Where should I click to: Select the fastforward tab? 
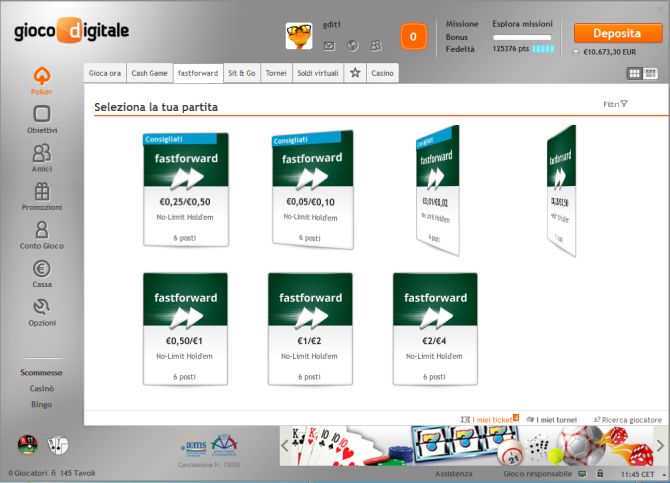click(x=198, y=73)
